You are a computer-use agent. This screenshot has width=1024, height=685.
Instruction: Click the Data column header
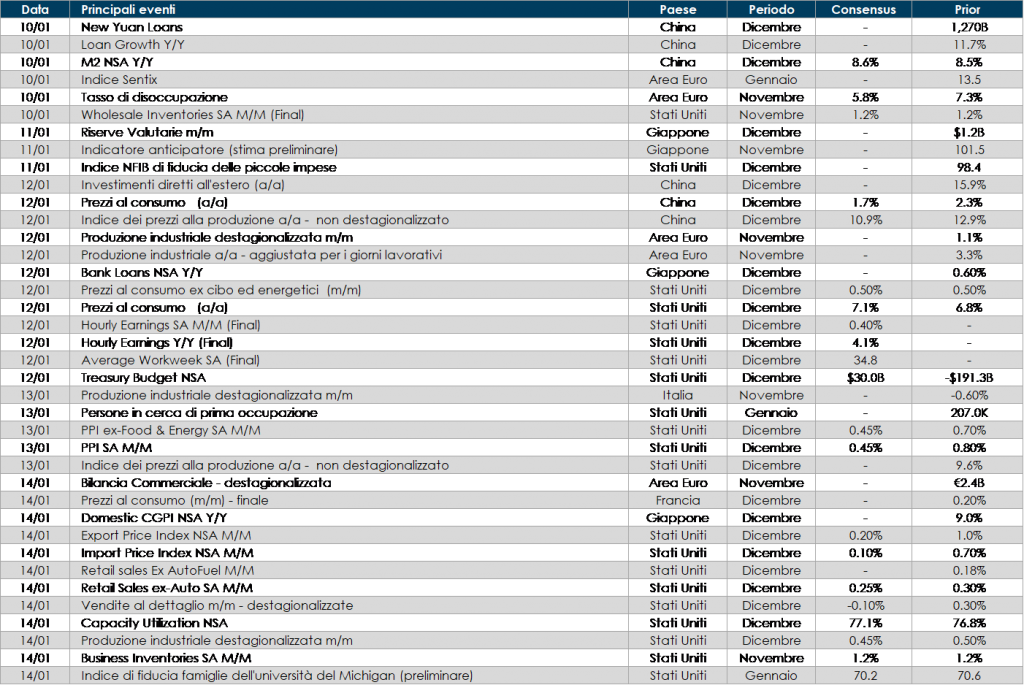pos(35,9)
